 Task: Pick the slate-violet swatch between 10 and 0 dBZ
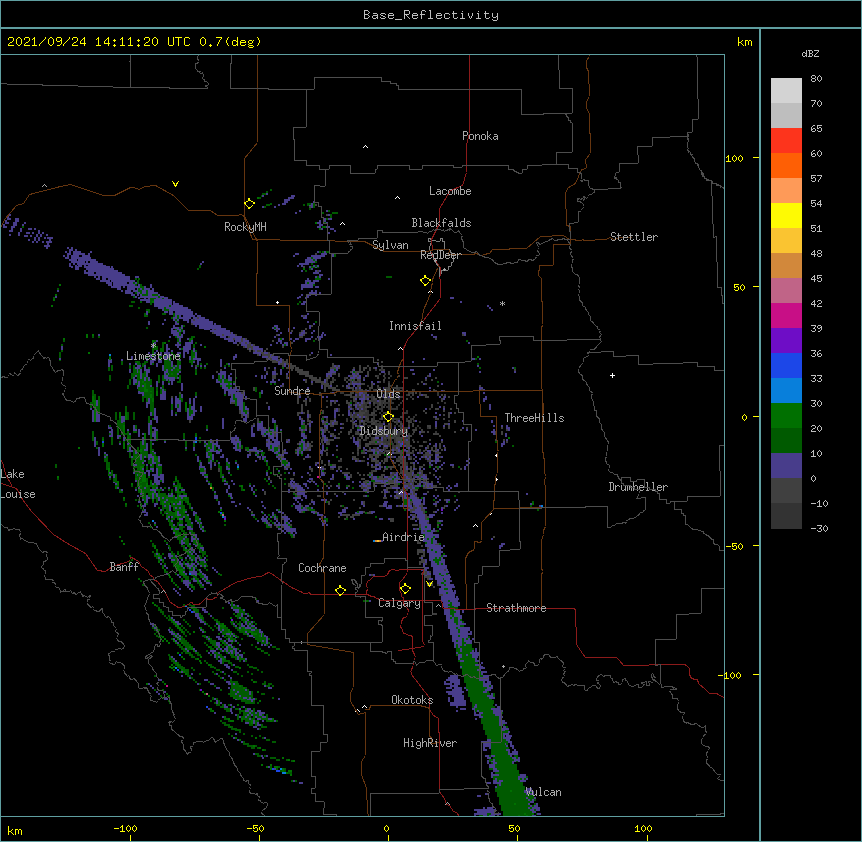pos(786,466)
